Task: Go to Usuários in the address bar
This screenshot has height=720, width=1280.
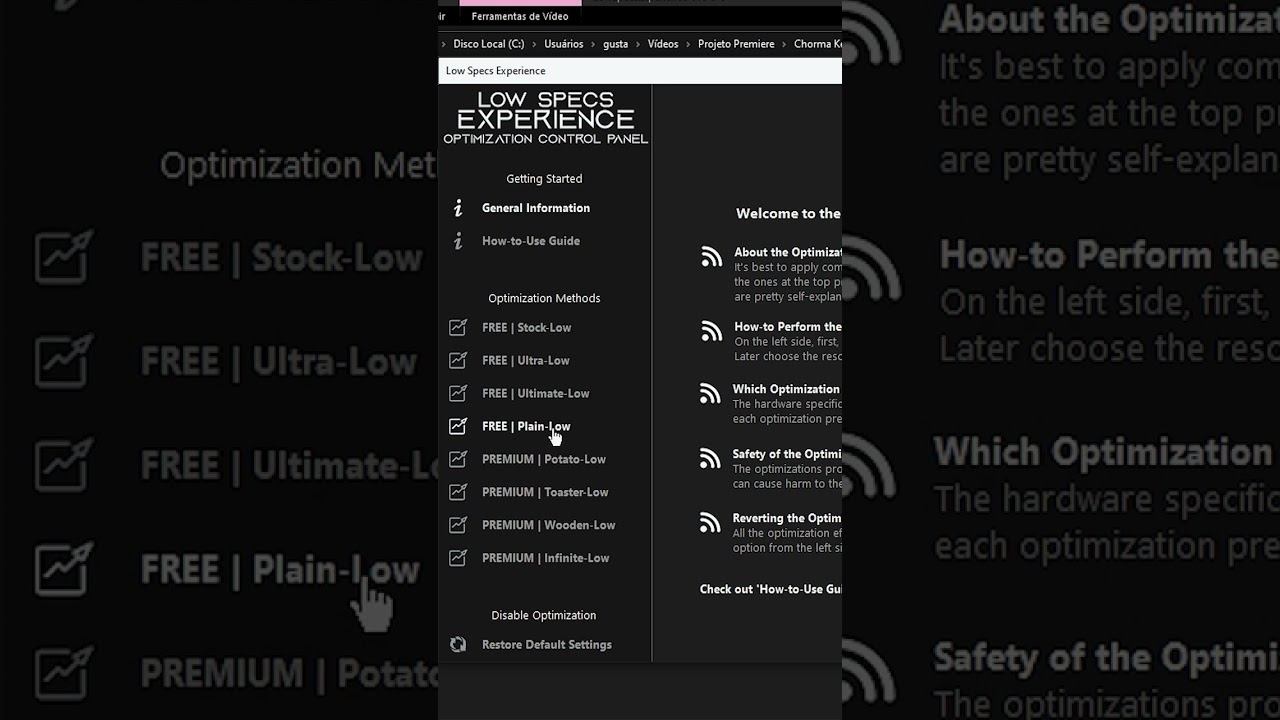Action: point(564,44)
